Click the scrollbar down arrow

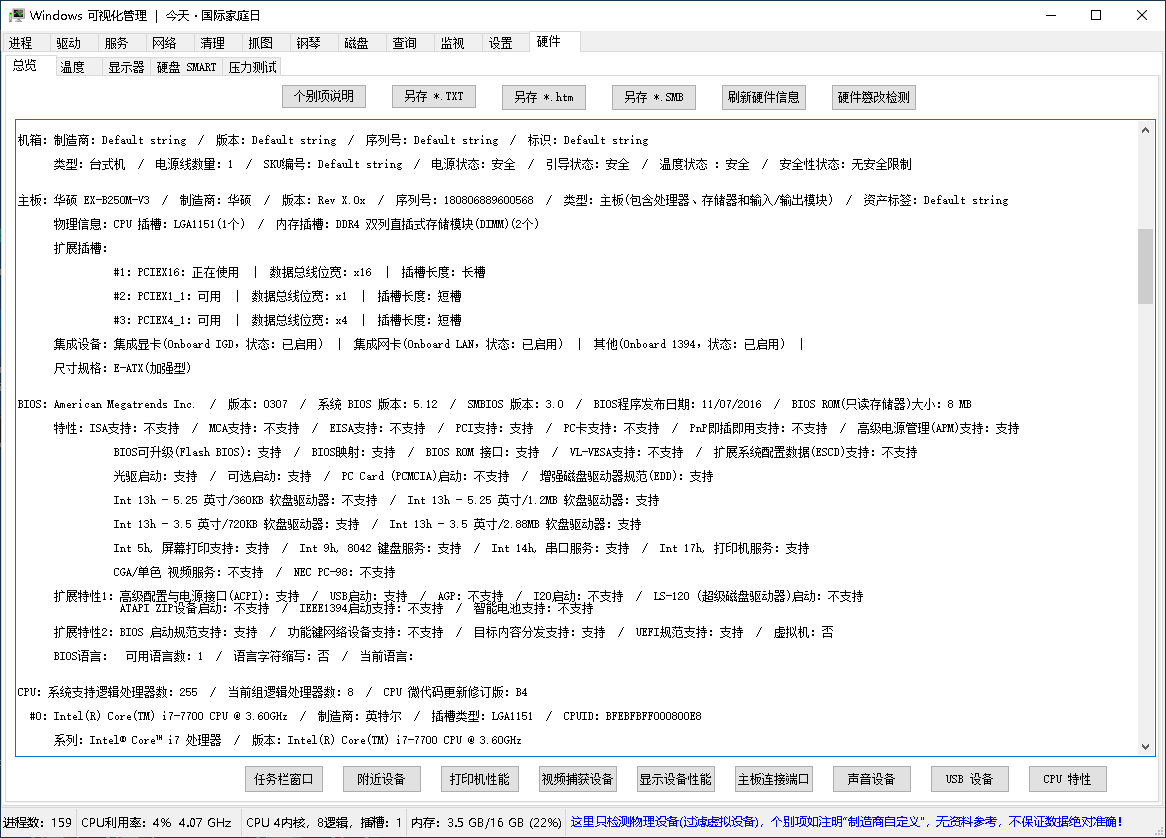[1145, 747]
